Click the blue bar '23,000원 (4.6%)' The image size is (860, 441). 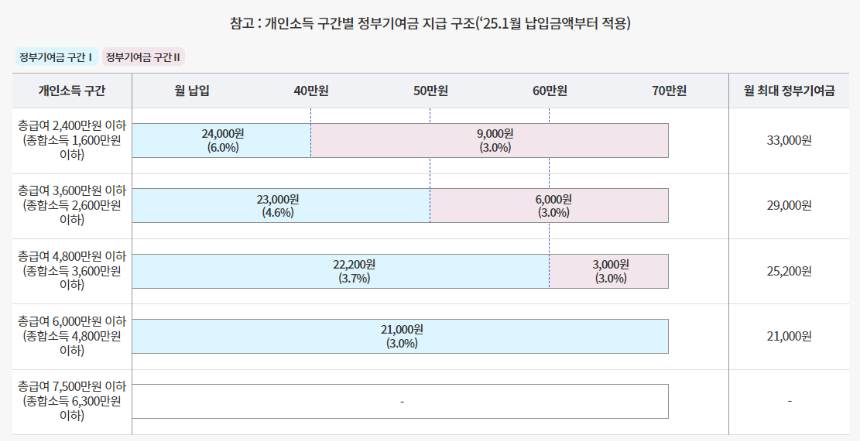281,206
